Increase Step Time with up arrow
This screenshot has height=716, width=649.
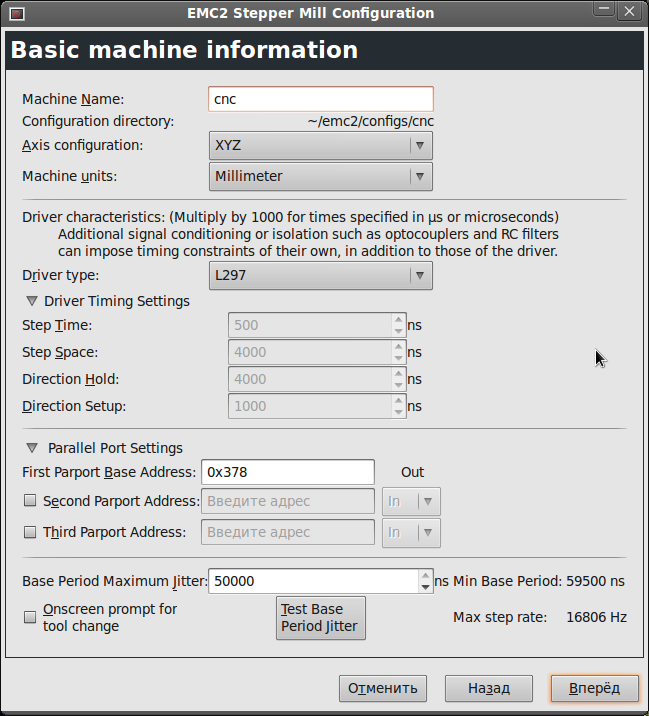pos(399,320)
